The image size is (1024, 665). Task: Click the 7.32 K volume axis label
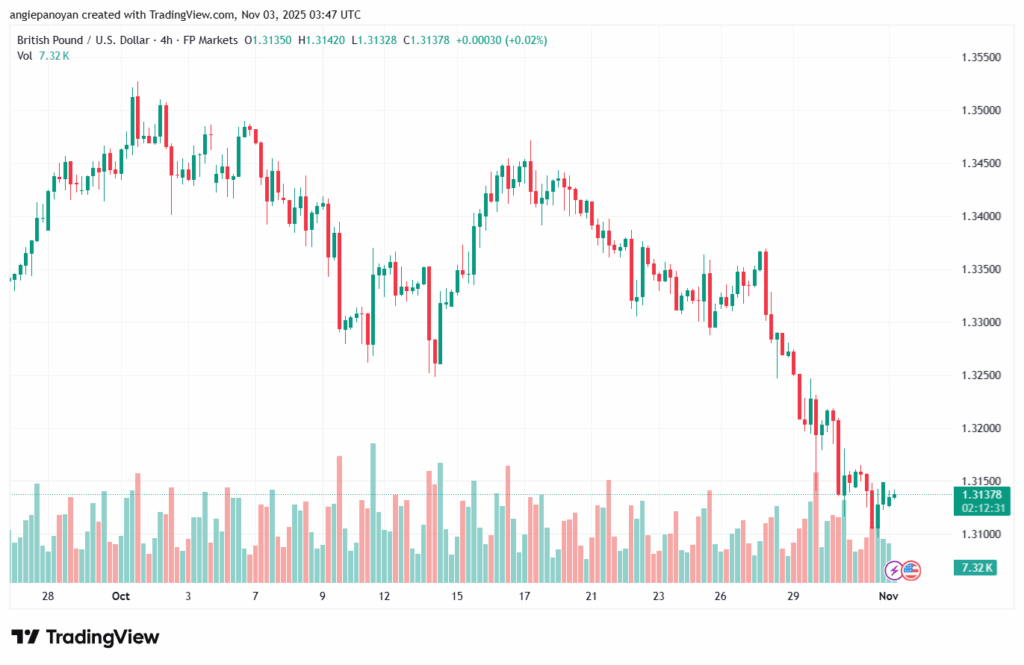point(975,567)
